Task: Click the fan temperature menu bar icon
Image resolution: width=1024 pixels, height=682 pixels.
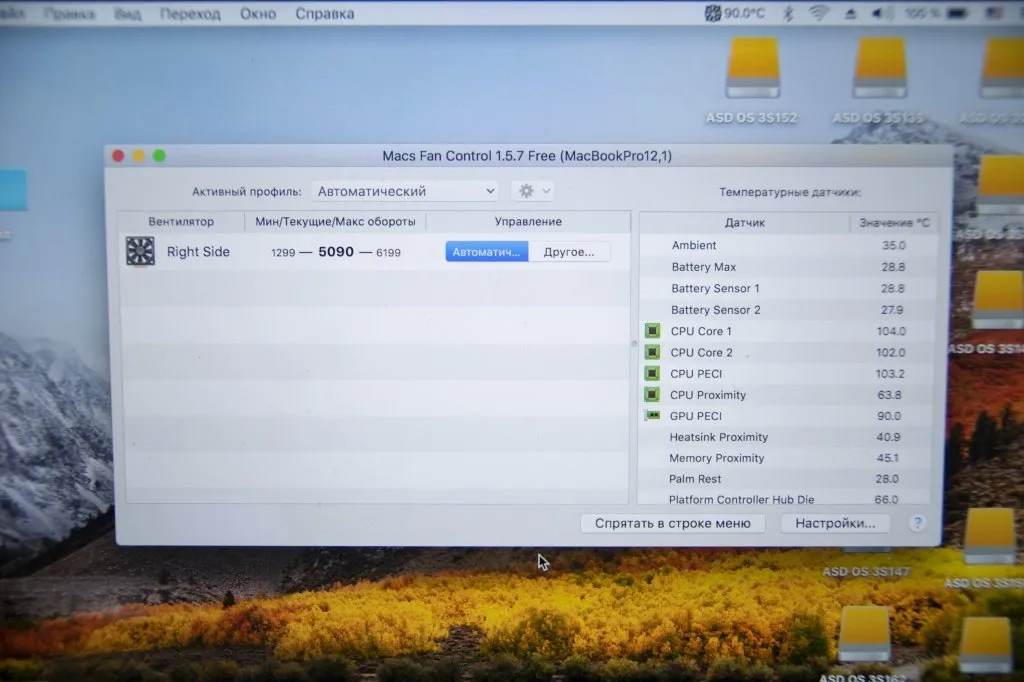Action: point(713,14)
